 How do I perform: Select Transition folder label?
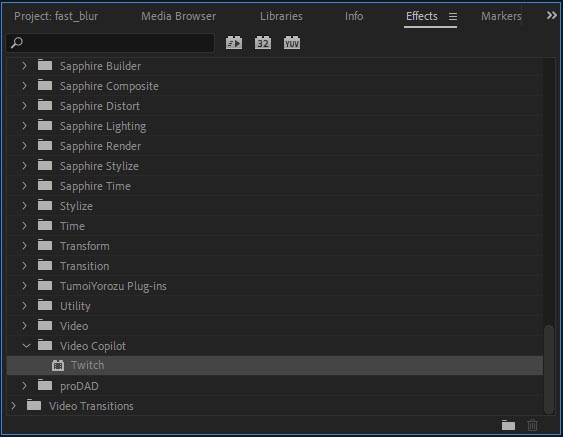85,266
